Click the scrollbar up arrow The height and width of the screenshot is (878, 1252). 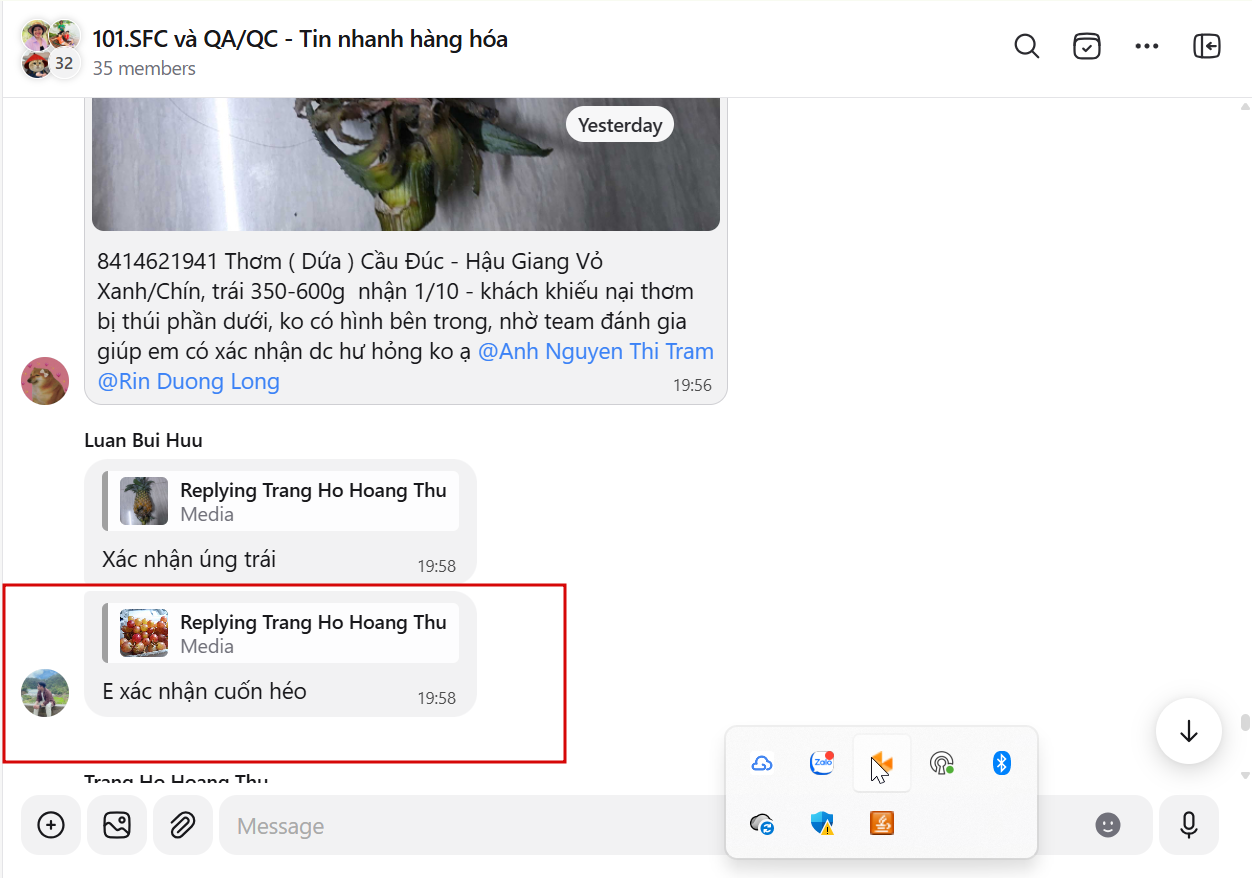tap(1245, 106)
